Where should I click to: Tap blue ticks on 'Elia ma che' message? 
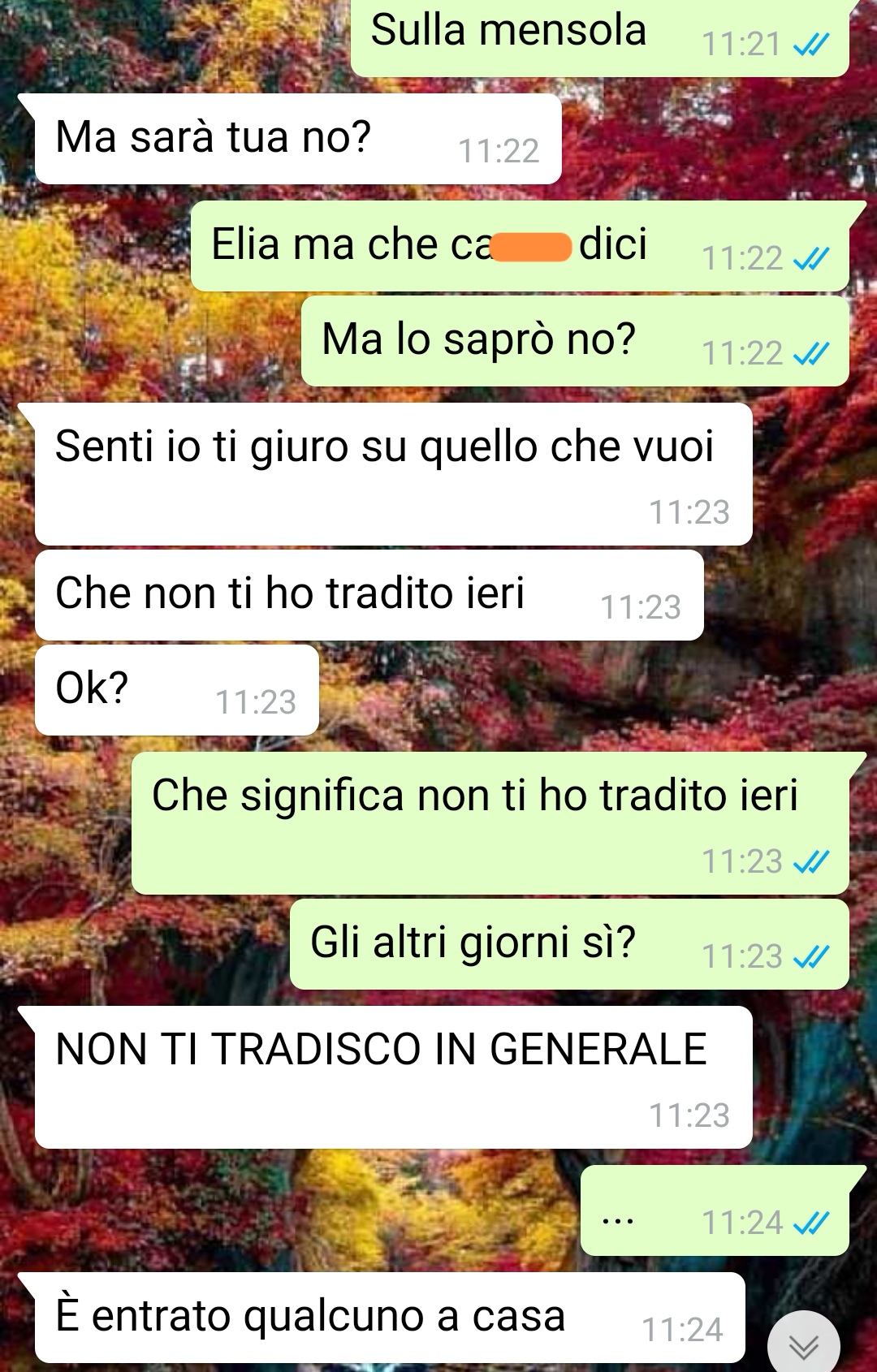[x=811, y=259]
